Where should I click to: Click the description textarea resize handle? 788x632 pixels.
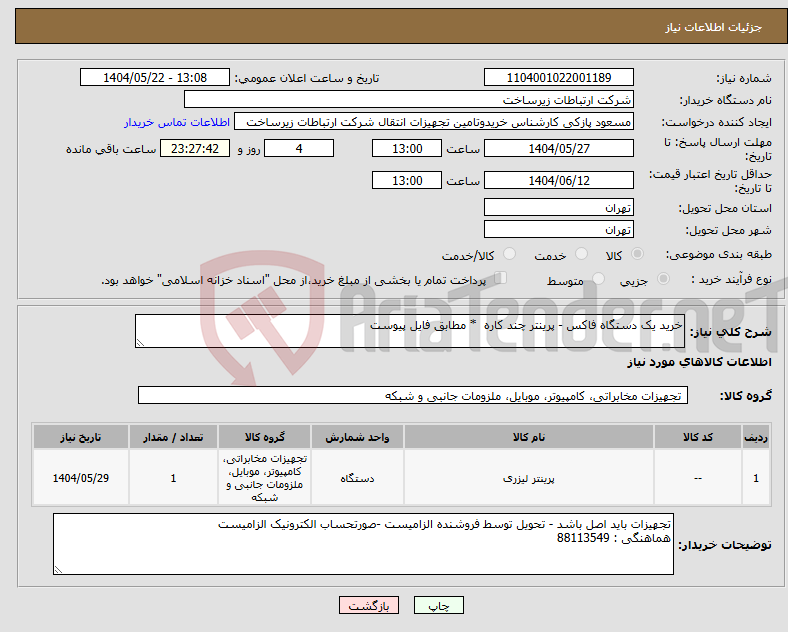coord(140,343)
